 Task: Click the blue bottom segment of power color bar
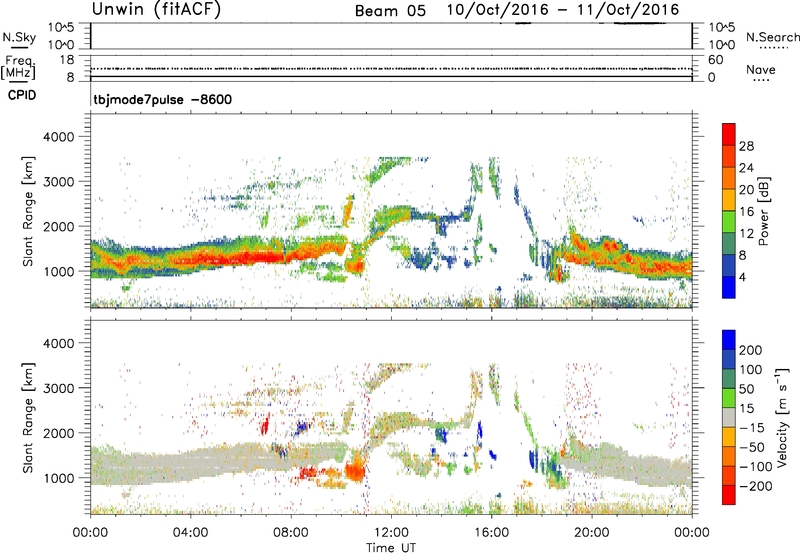729,287
